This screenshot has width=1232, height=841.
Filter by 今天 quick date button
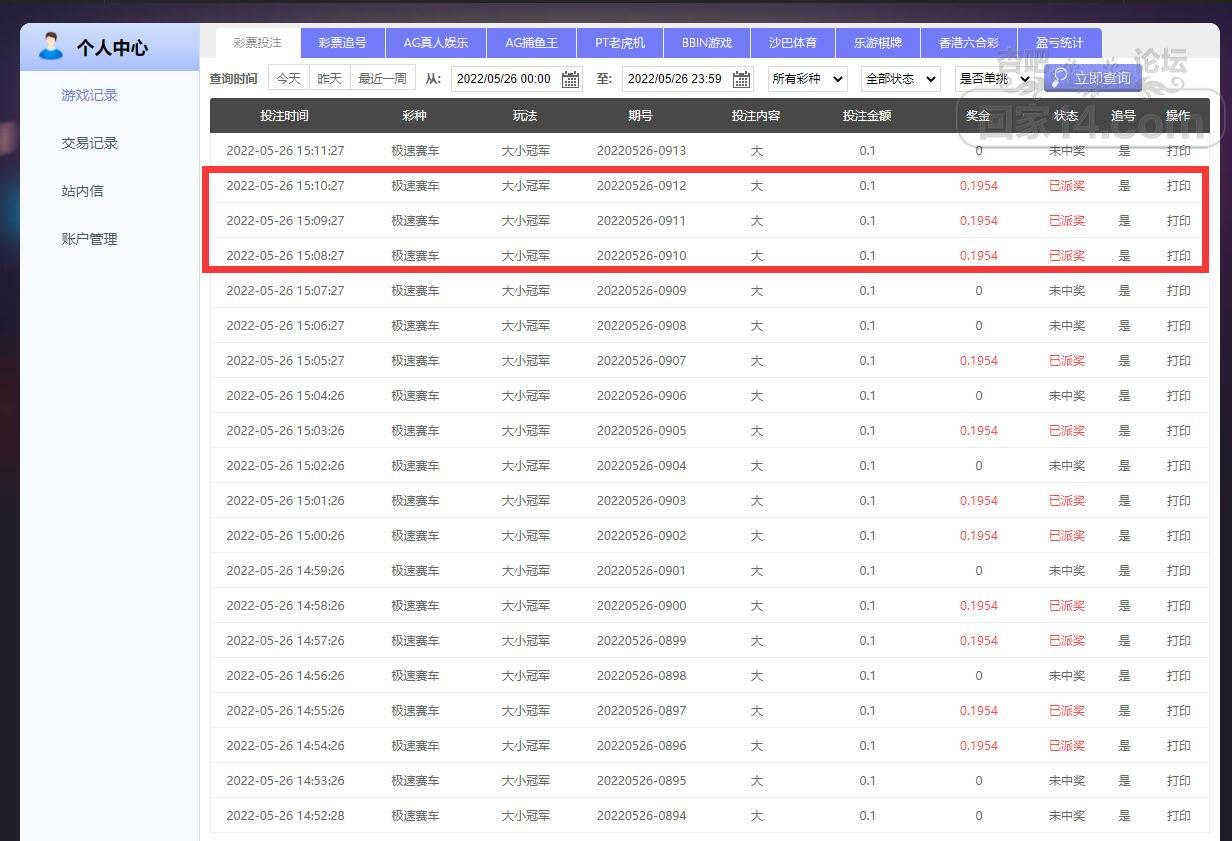coord(288,78)
